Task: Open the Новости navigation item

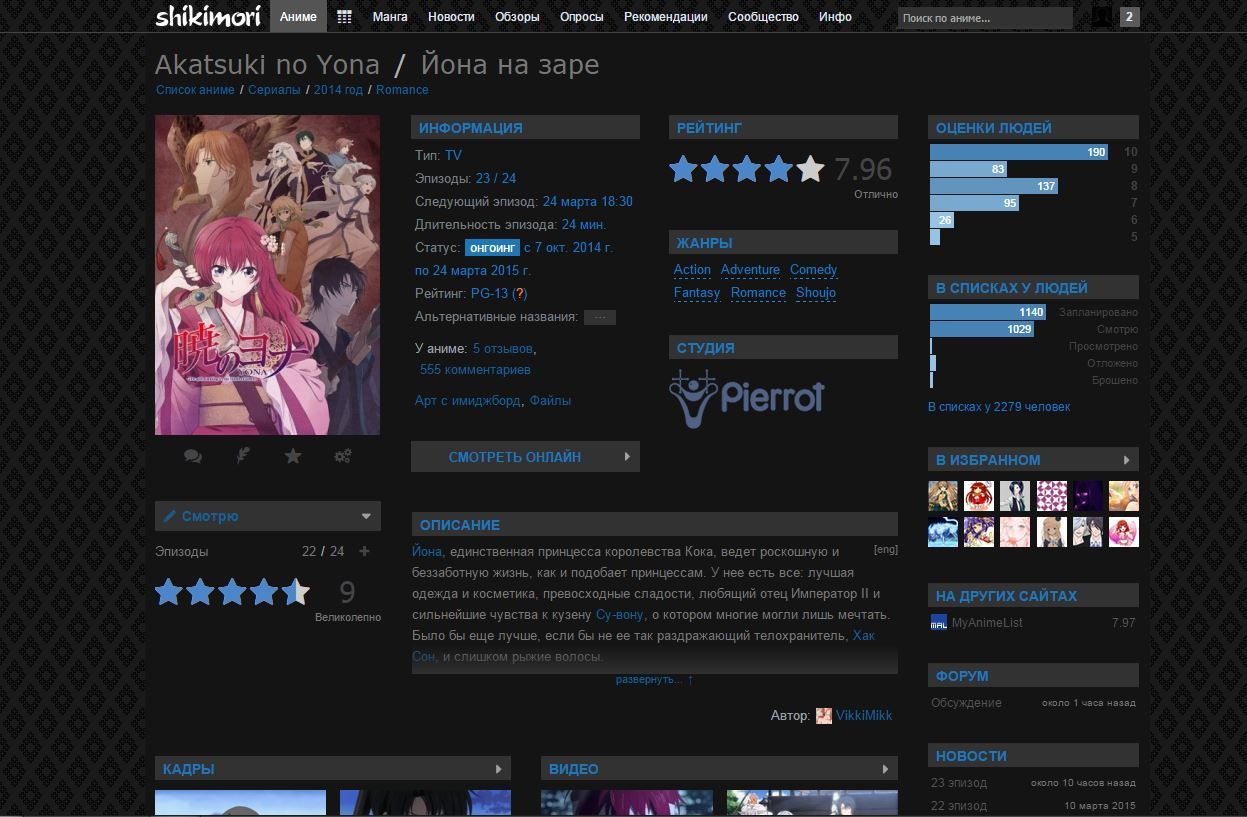Action: [x=451, y=17]
